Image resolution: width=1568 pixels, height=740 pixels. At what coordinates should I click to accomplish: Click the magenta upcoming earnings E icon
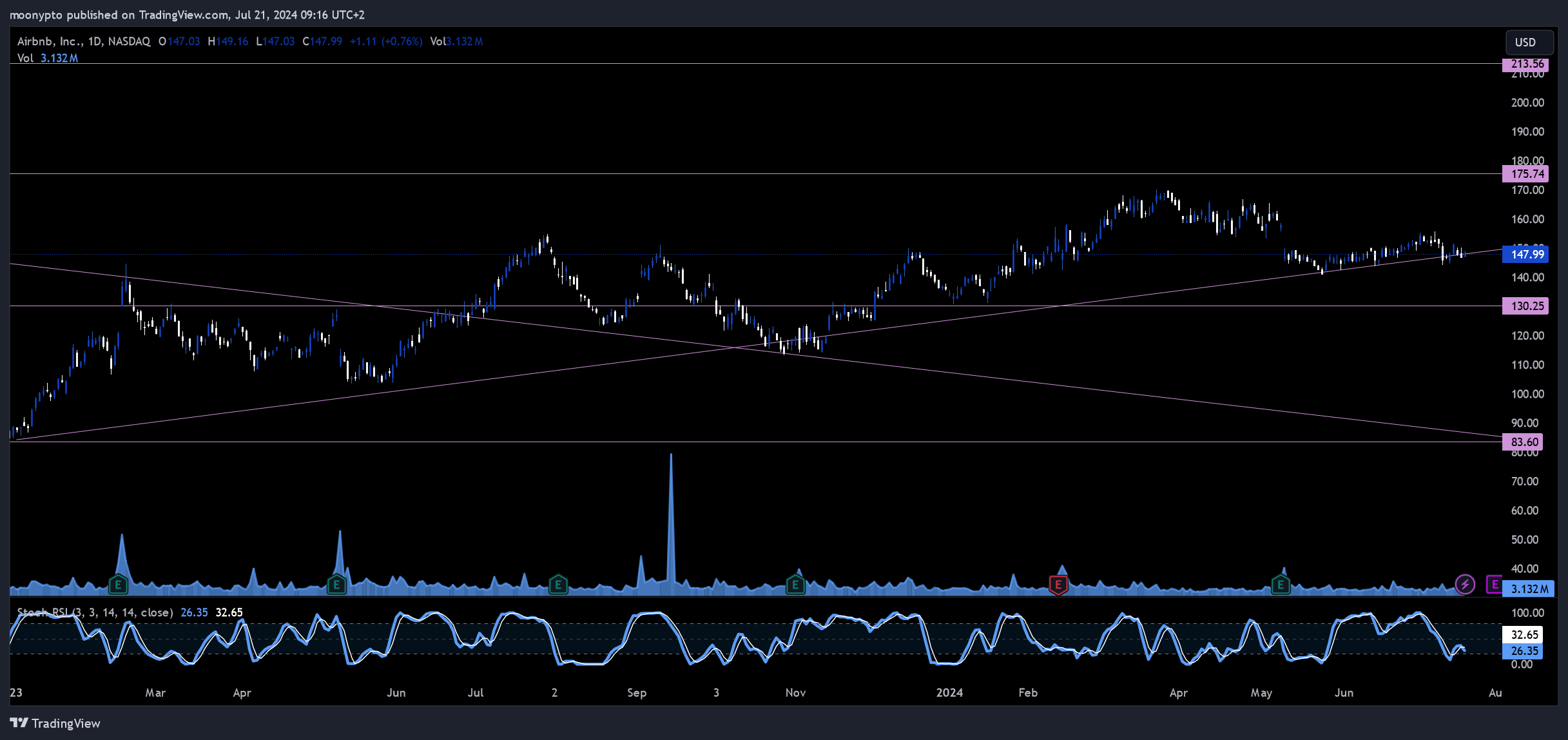coord(1495,585)
